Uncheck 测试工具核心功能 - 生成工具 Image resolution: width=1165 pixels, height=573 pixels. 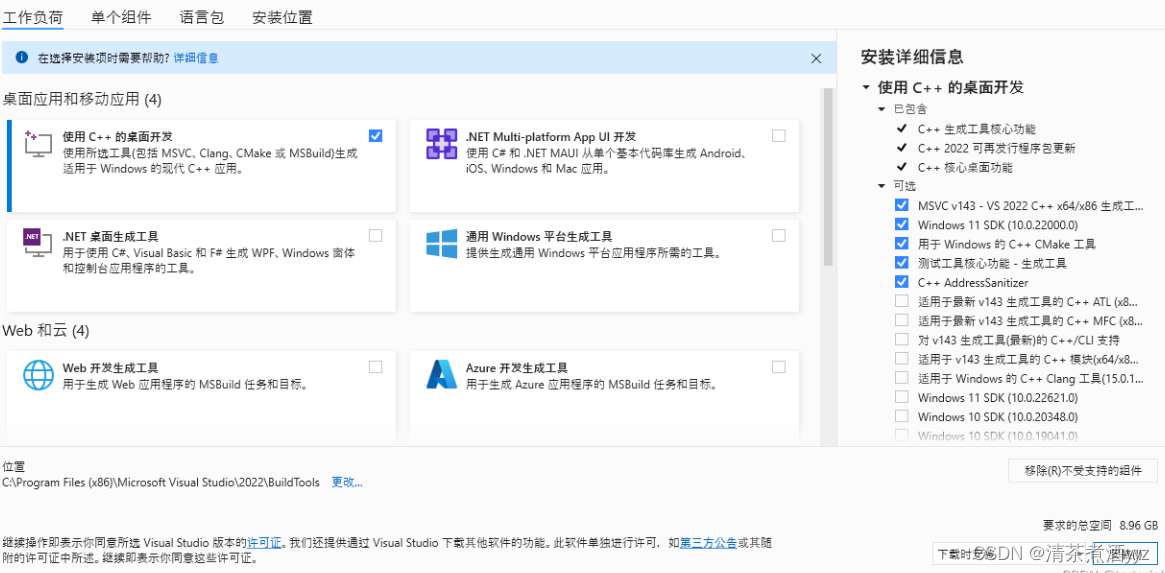pos(901,262)
